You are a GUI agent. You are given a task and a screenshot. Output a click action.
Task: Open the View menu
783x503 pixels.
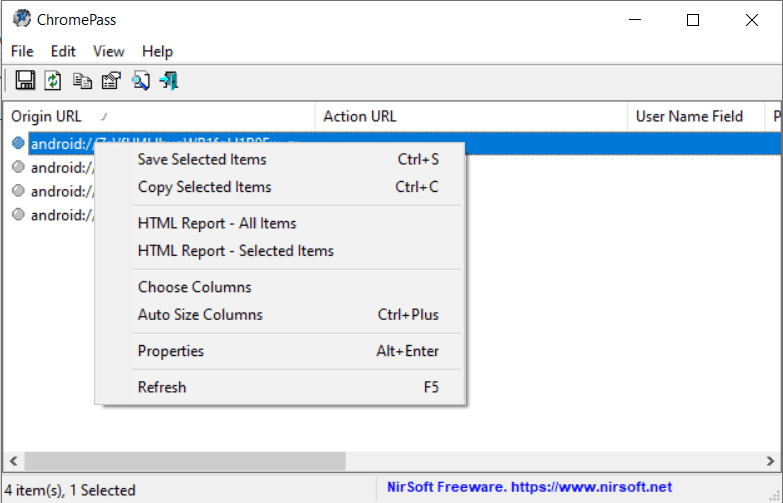tap(109, 51)
